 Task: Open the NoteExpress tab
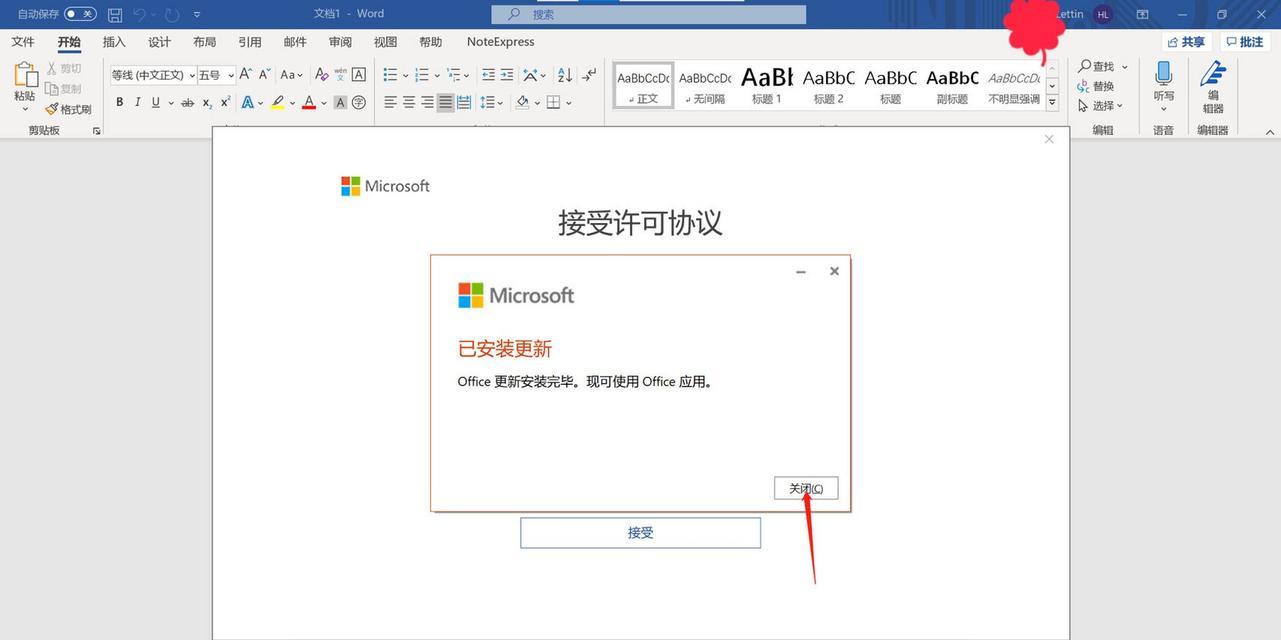[x=500, y=42]
